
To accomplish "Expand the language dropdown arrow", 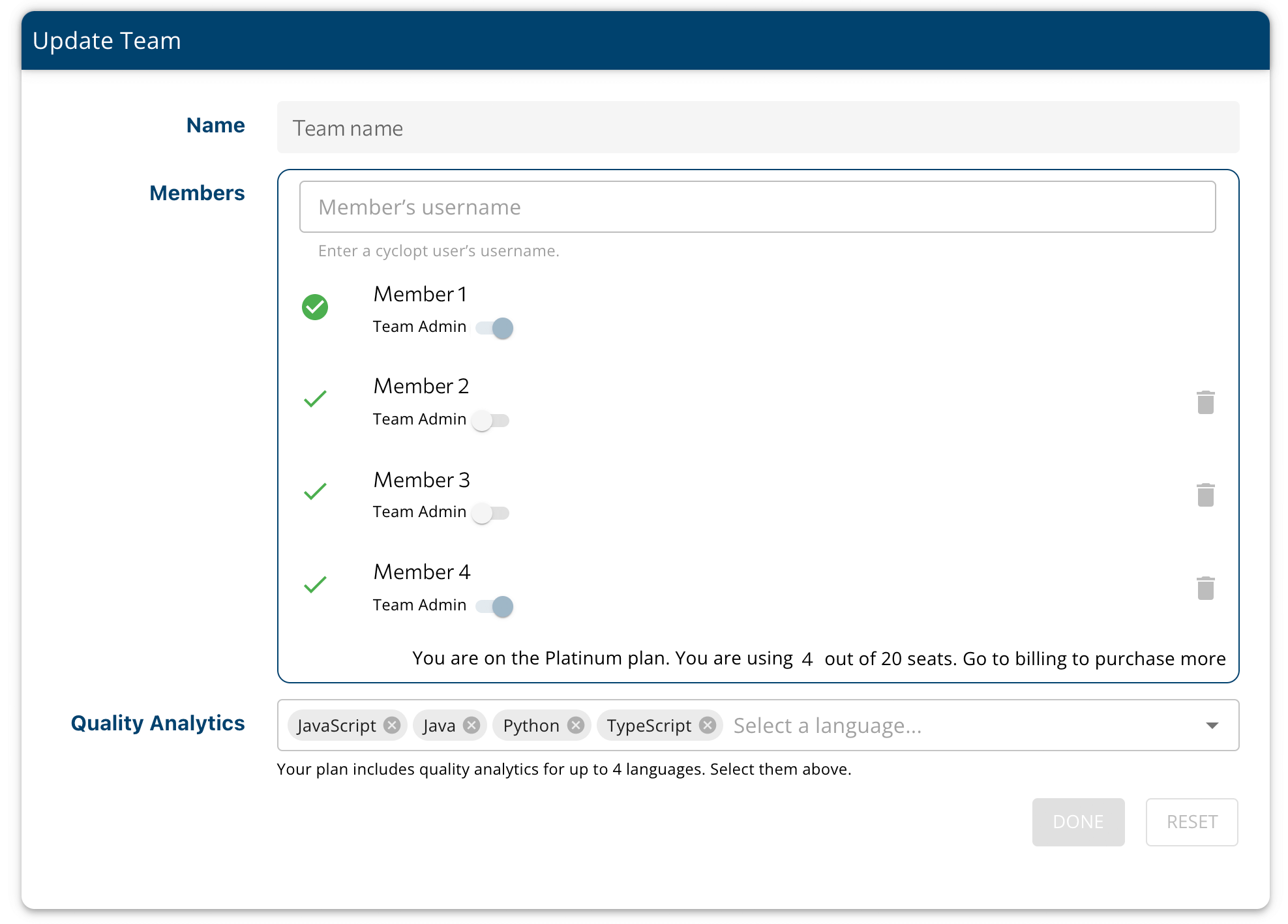I will (1212, 725).
